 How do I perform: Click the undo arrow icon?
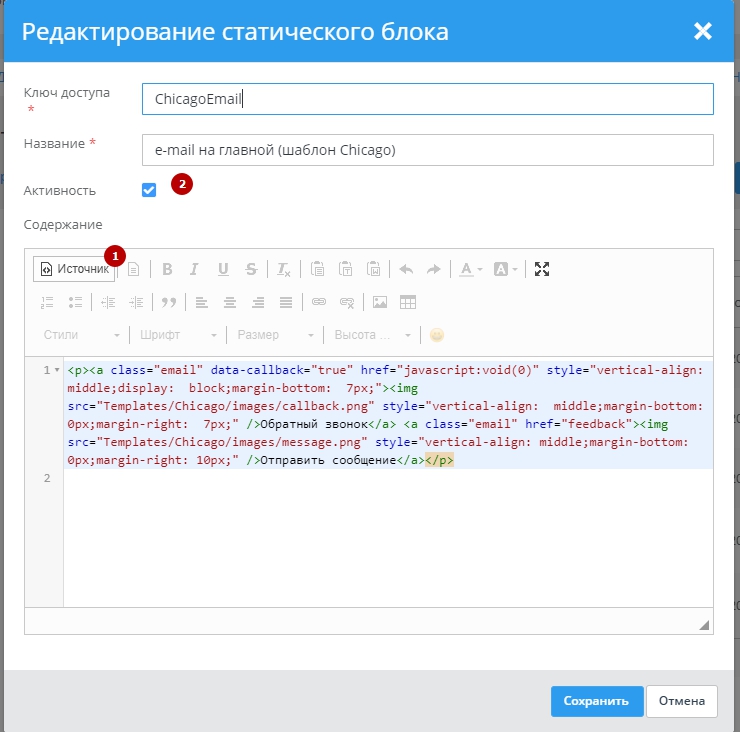(x=406, y=269)
